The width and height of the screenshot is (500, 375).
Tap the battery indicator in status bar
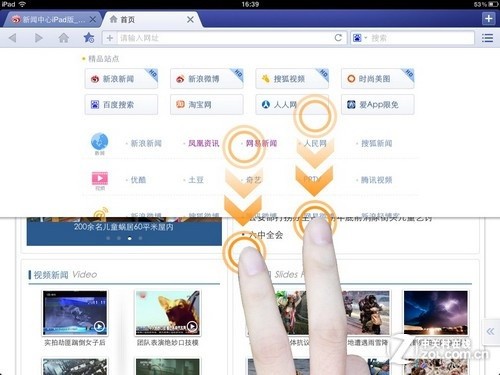pos(493,4)
